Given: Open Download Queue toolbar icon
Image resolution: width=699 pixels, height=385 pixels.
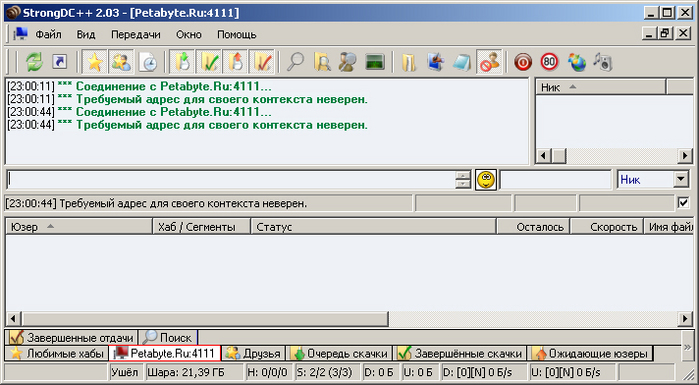Looking at the screenshot, I should [182, 62].
